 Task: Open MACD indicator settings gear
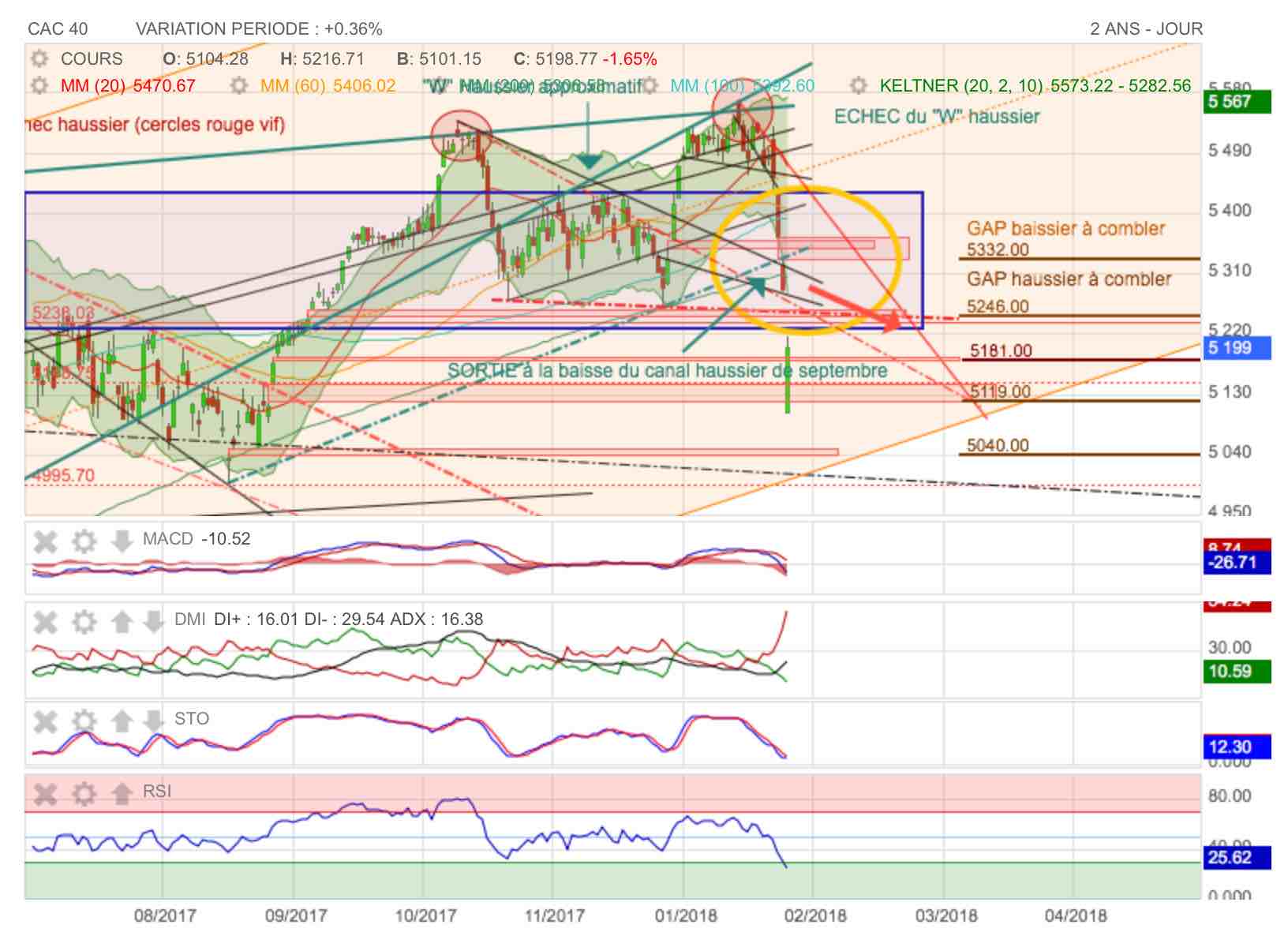pos(84,541)
